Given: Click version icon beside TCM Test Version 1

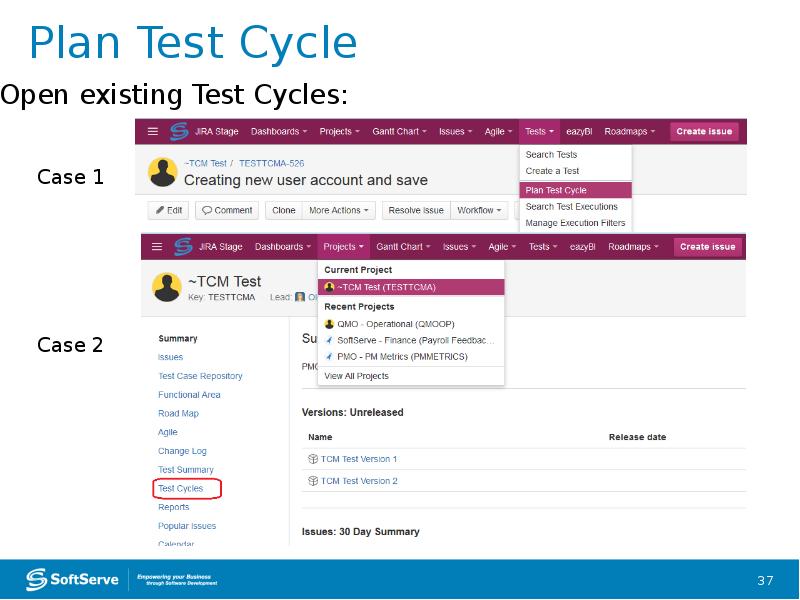Looking at the screenshot, I should click(x=313, y=459).
